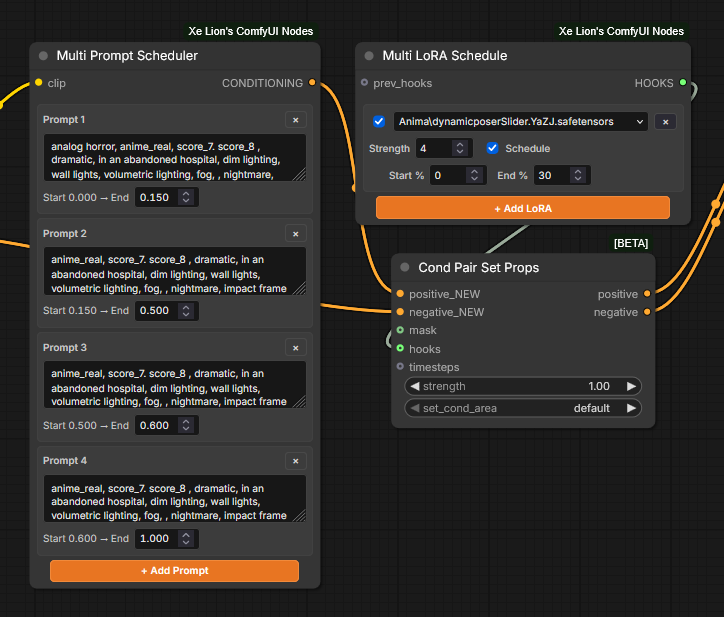
Task: Click the positive output socket
Action: (x=647, y=294)
